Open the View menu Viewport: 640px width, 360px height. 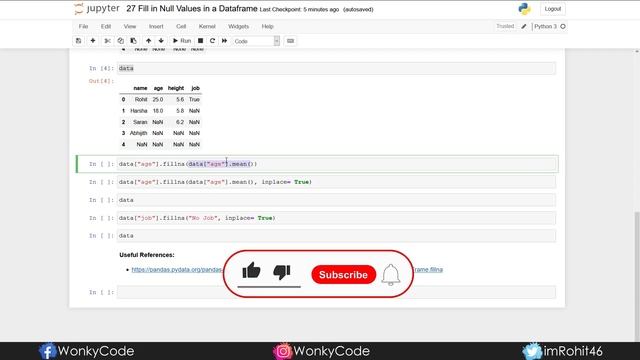click(130, 27)
